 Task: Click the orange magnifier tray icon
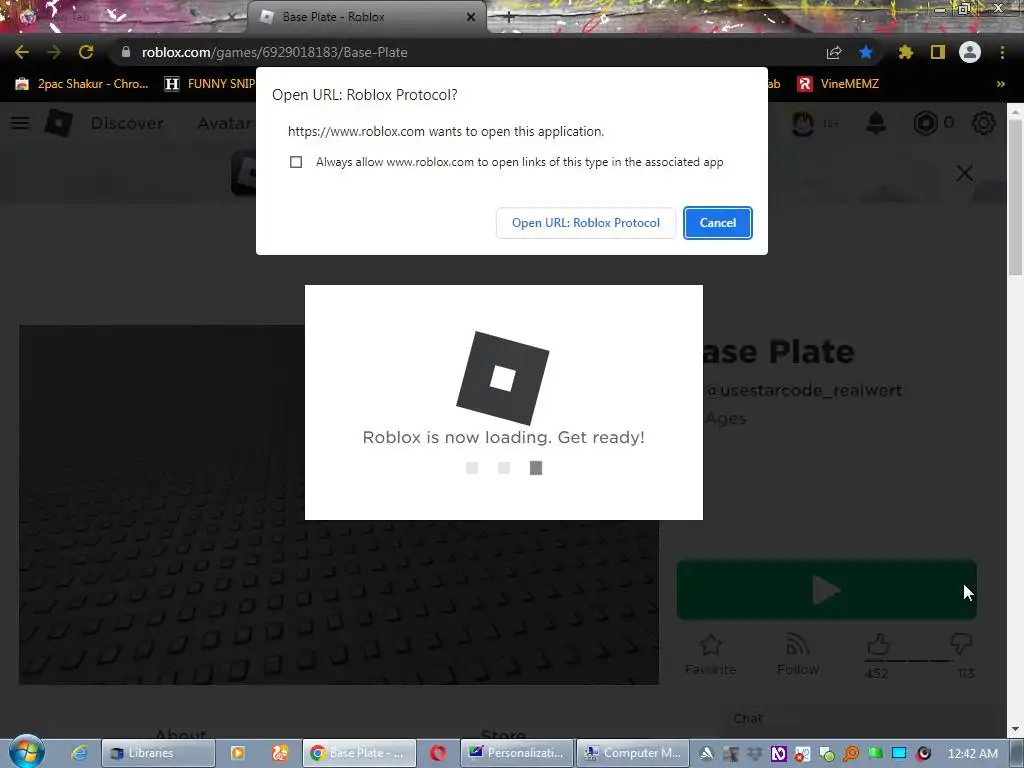tap(850, 754)
